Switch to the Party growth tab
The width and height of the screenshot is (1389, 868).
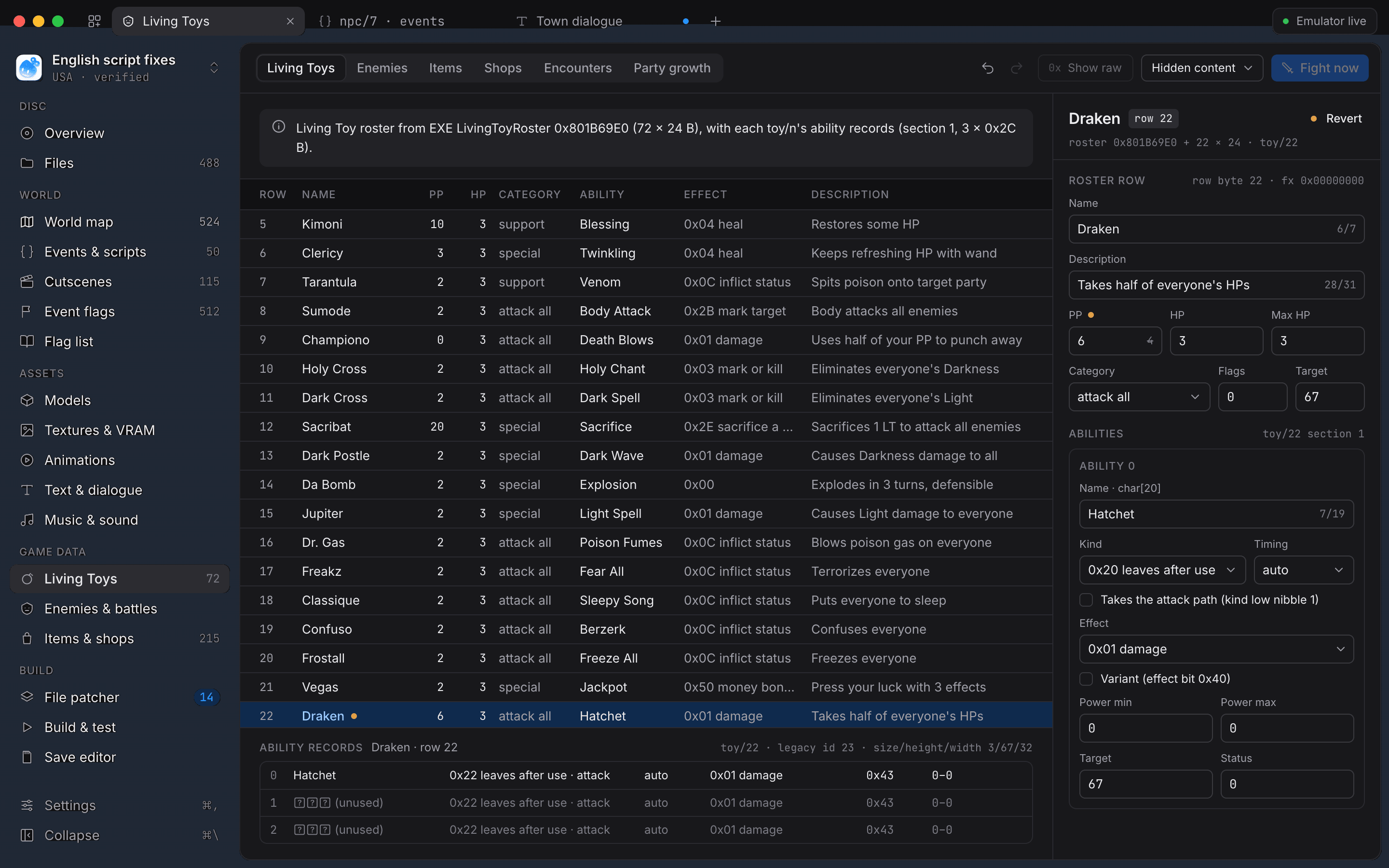click(672, 68)
